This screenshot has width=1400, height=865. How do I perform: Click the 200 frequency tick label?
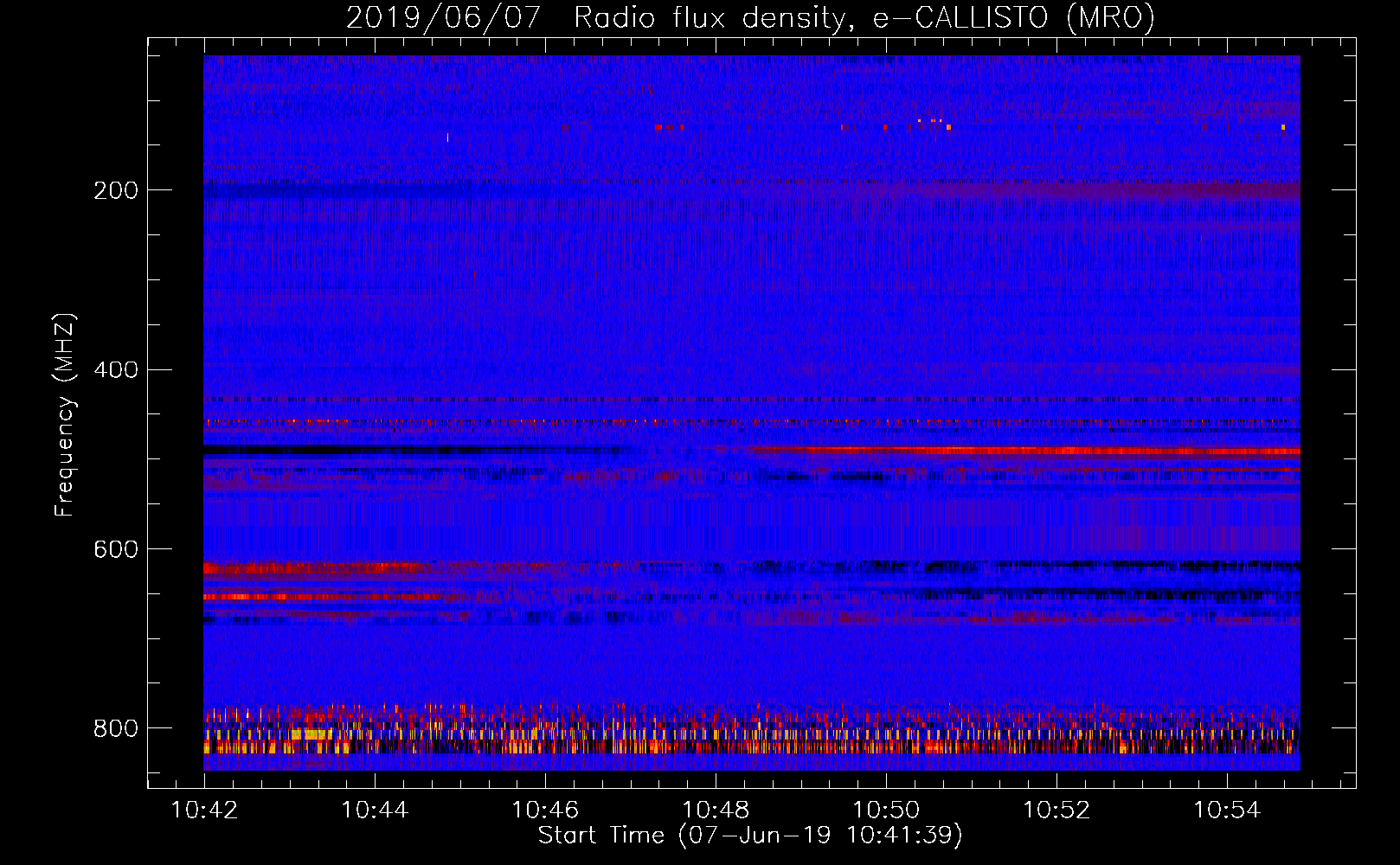(116, 190)
